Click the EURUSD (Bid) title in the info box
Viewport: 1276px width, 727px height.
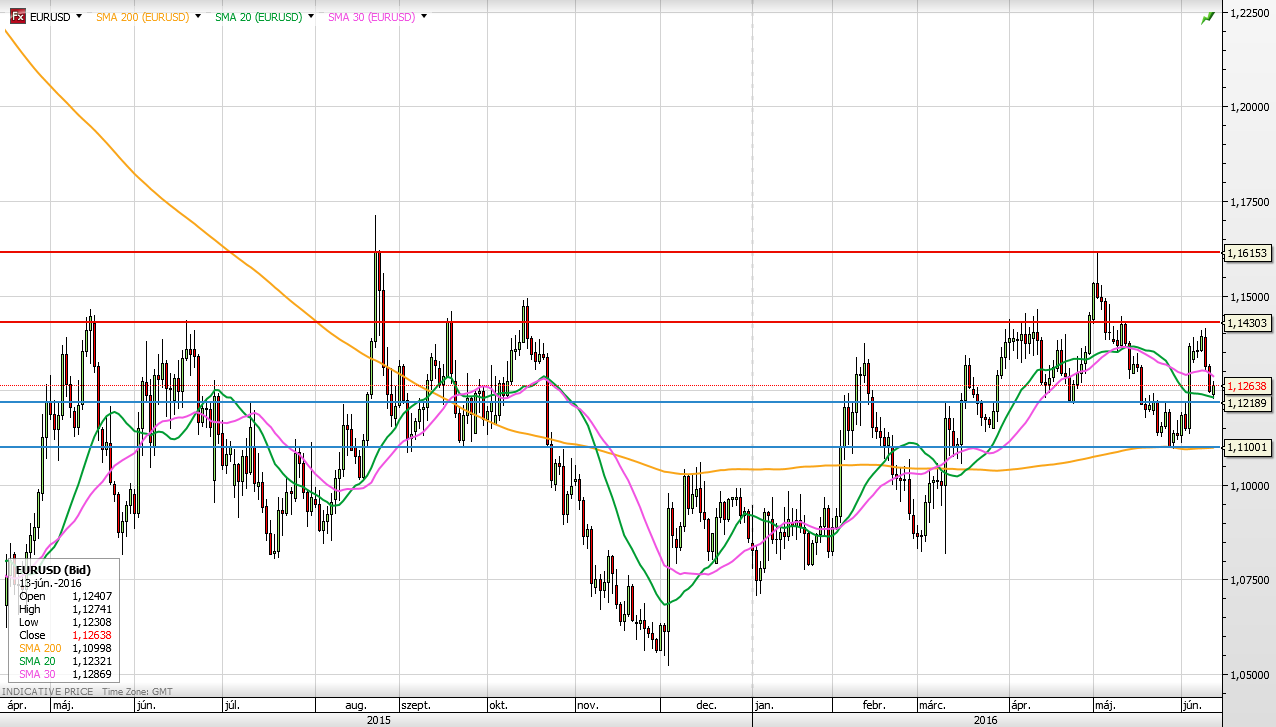point(52,570)
